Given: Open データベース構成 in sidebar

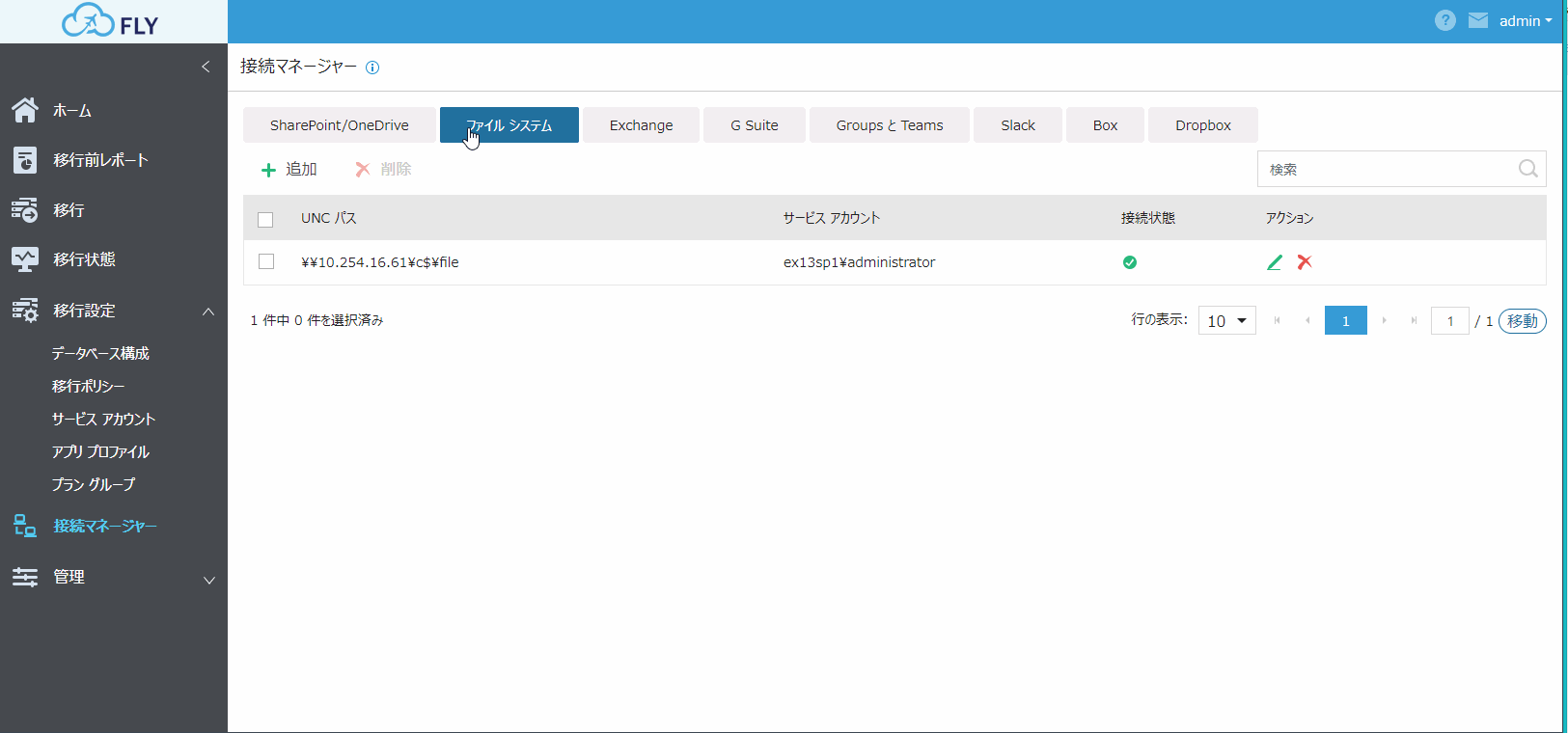Looking at the screenshot, I should pyautogui.click(x=100, y=353).
